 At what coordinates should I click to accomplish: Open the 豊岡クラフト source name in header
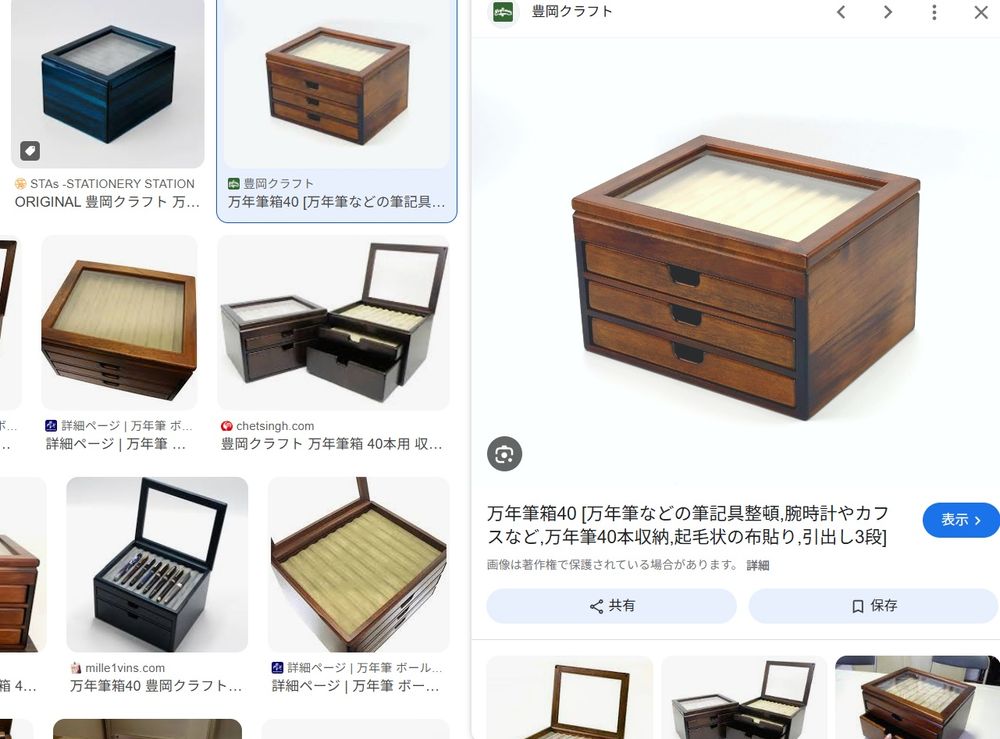[x=572, y=11]
